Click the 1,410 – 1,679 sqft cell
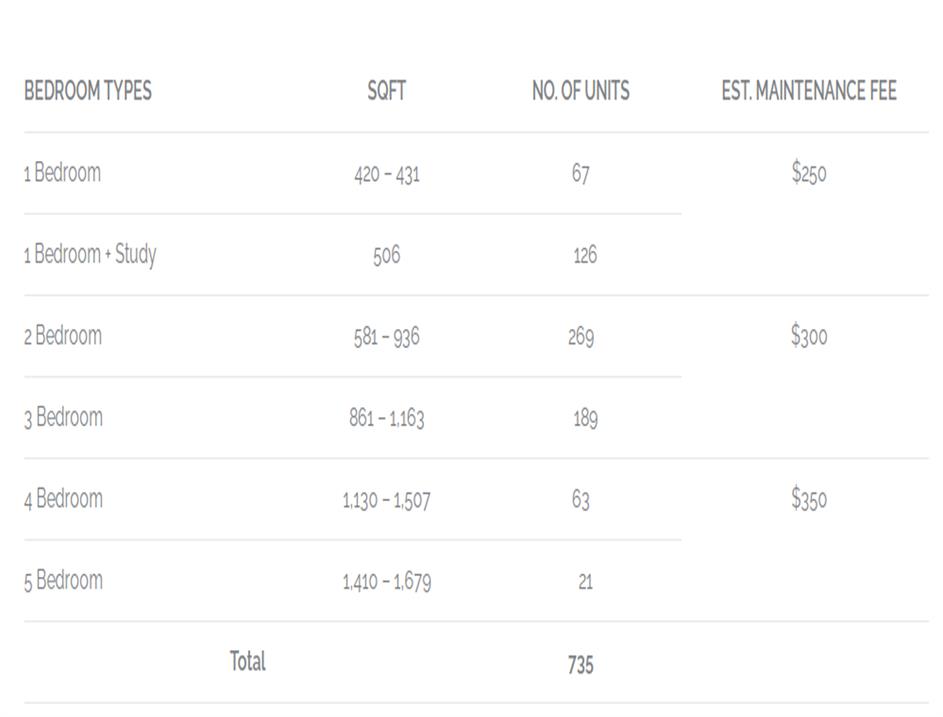This screenshot has height=717, width=943. [387, 582]
